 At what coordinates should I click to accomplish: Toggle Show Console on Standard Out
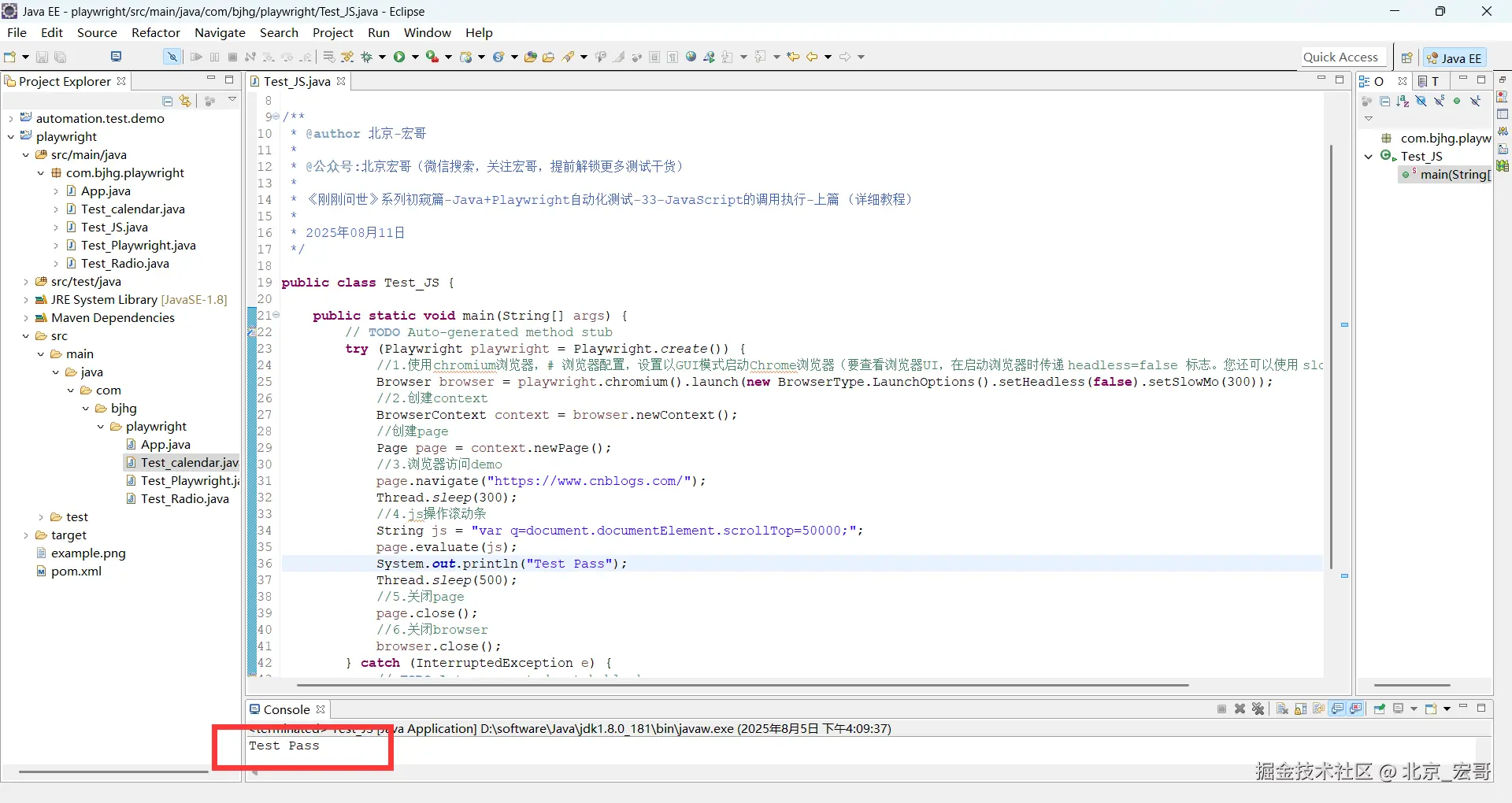(x=1337, y=709)
